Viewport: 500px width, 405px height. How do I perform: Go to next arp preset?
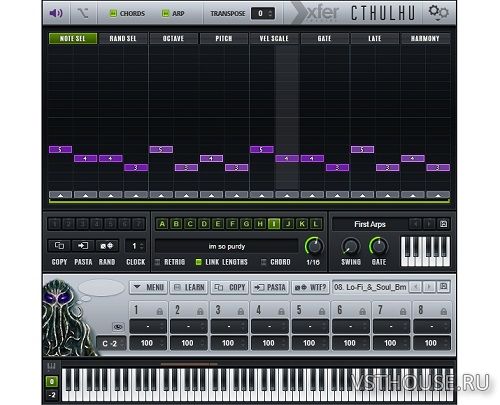[429, 224]
